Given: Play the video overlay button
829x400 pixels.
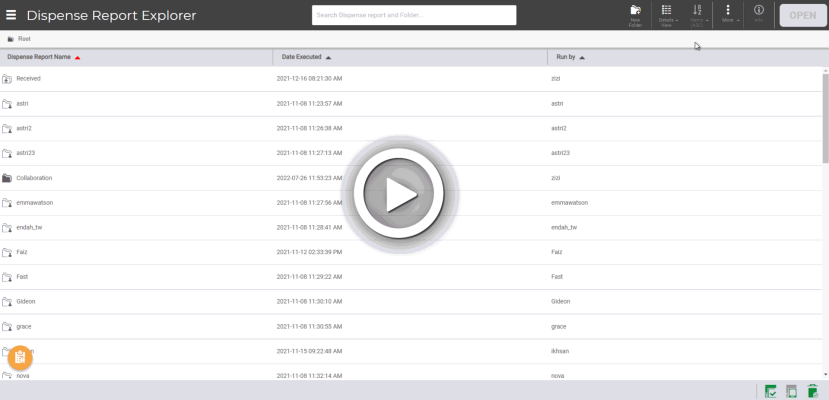Looking at the screenshot, I should [401, 194].
